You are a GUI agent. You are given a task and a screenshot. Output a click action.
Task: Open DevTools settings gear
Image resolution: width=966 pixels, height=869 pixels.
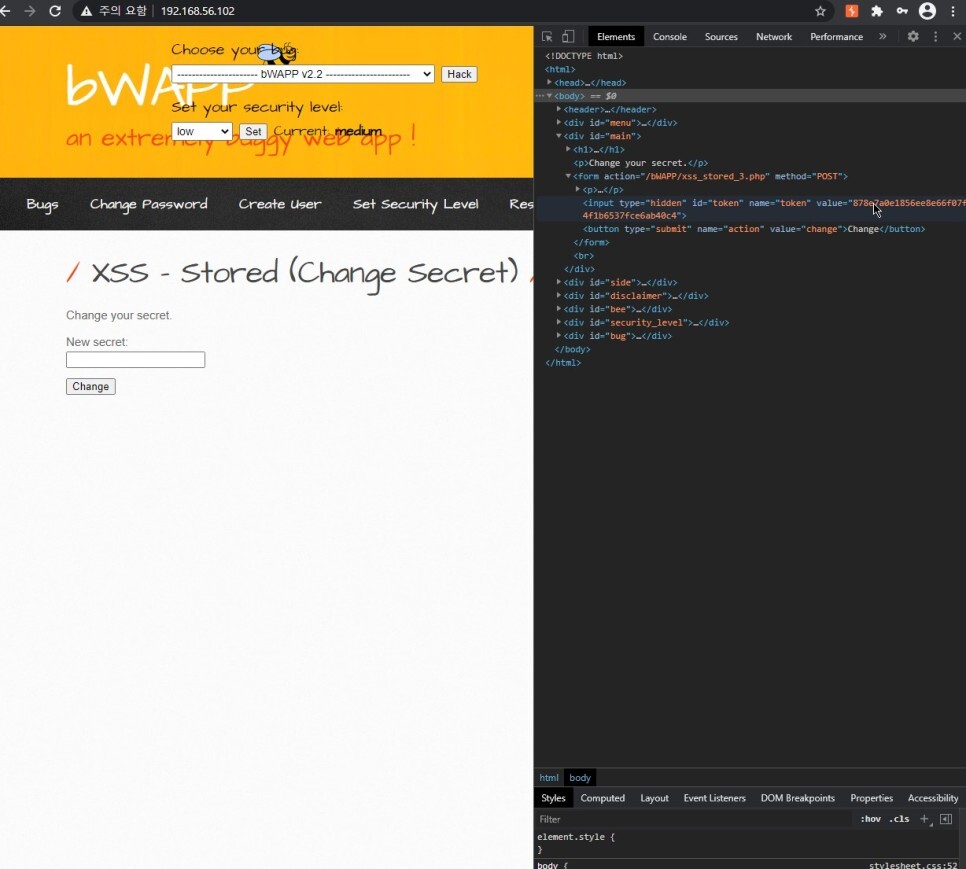coord(913,36)
